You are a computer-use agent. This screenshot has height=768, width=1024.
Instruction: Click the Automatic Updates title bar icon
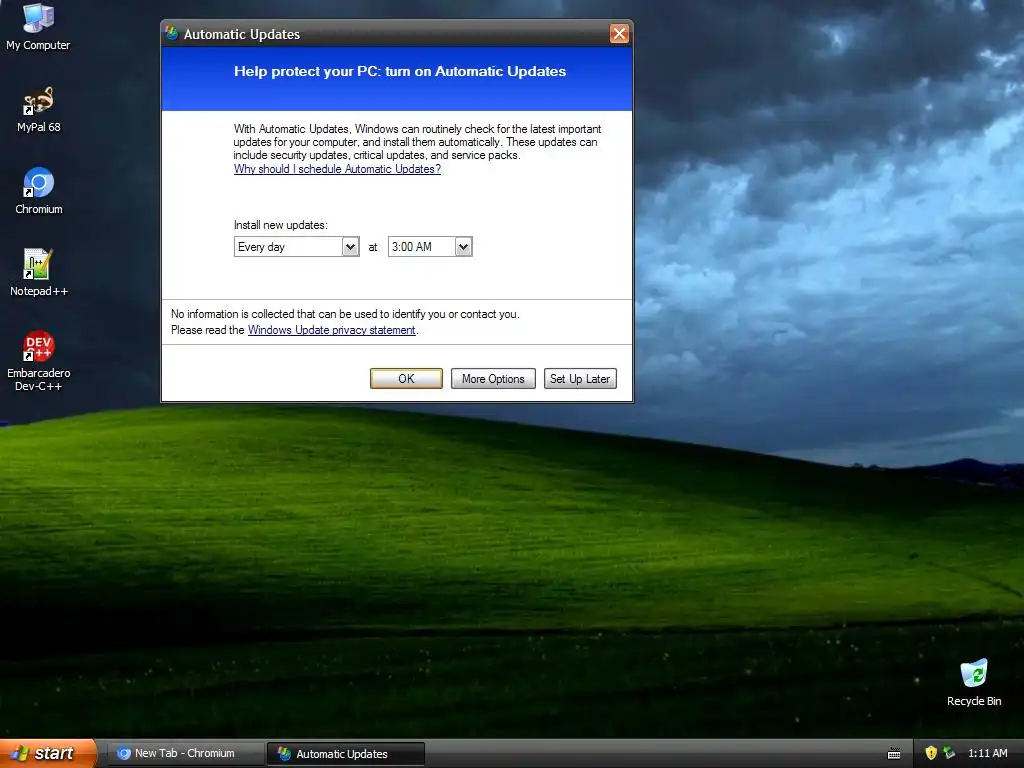click(x=172, y=33)
